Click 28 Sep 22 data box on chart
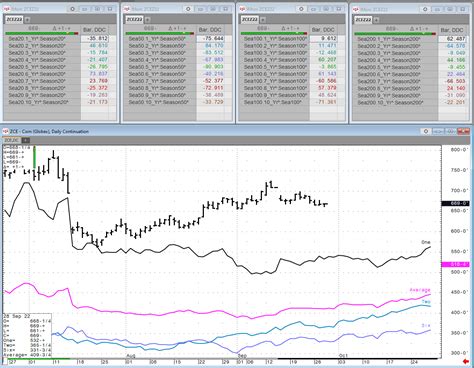The height and width of the screenshot is (368, 474). pos(27,335)
